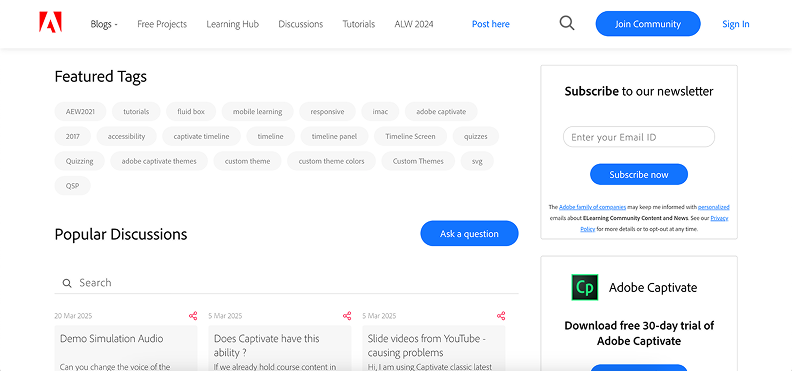Select the responsive tag
792x371 pixels.
(327, 112)
